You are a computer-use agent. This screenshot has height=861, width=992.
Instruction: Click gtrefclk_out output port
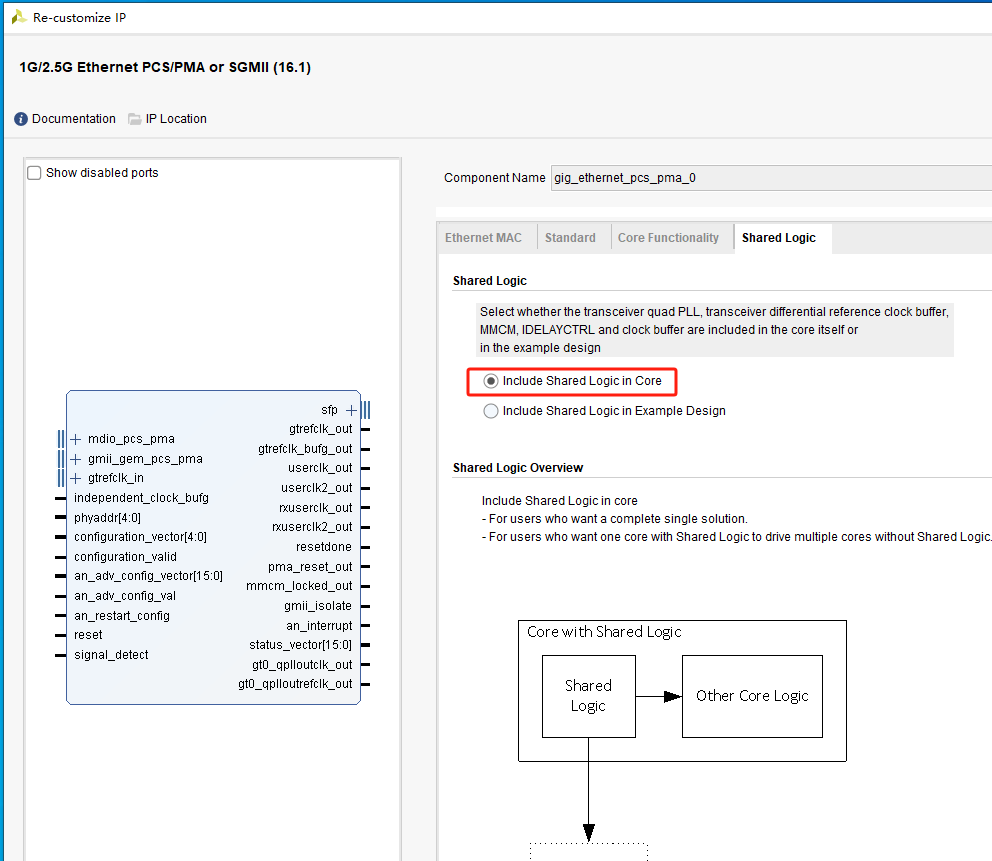(x=320, y=429)
